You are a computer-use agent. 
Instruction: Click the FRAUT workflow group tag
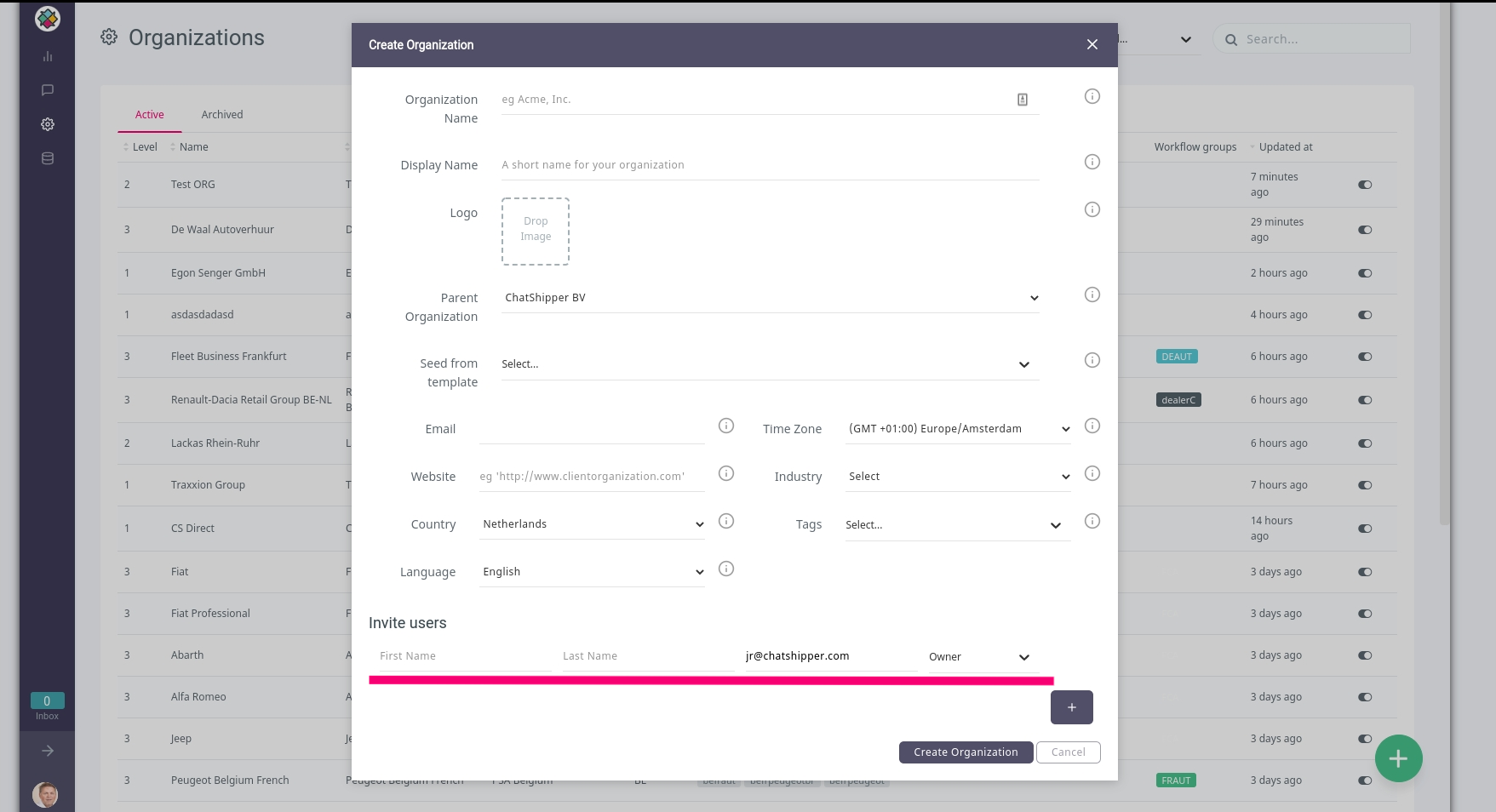(1176, 781)
